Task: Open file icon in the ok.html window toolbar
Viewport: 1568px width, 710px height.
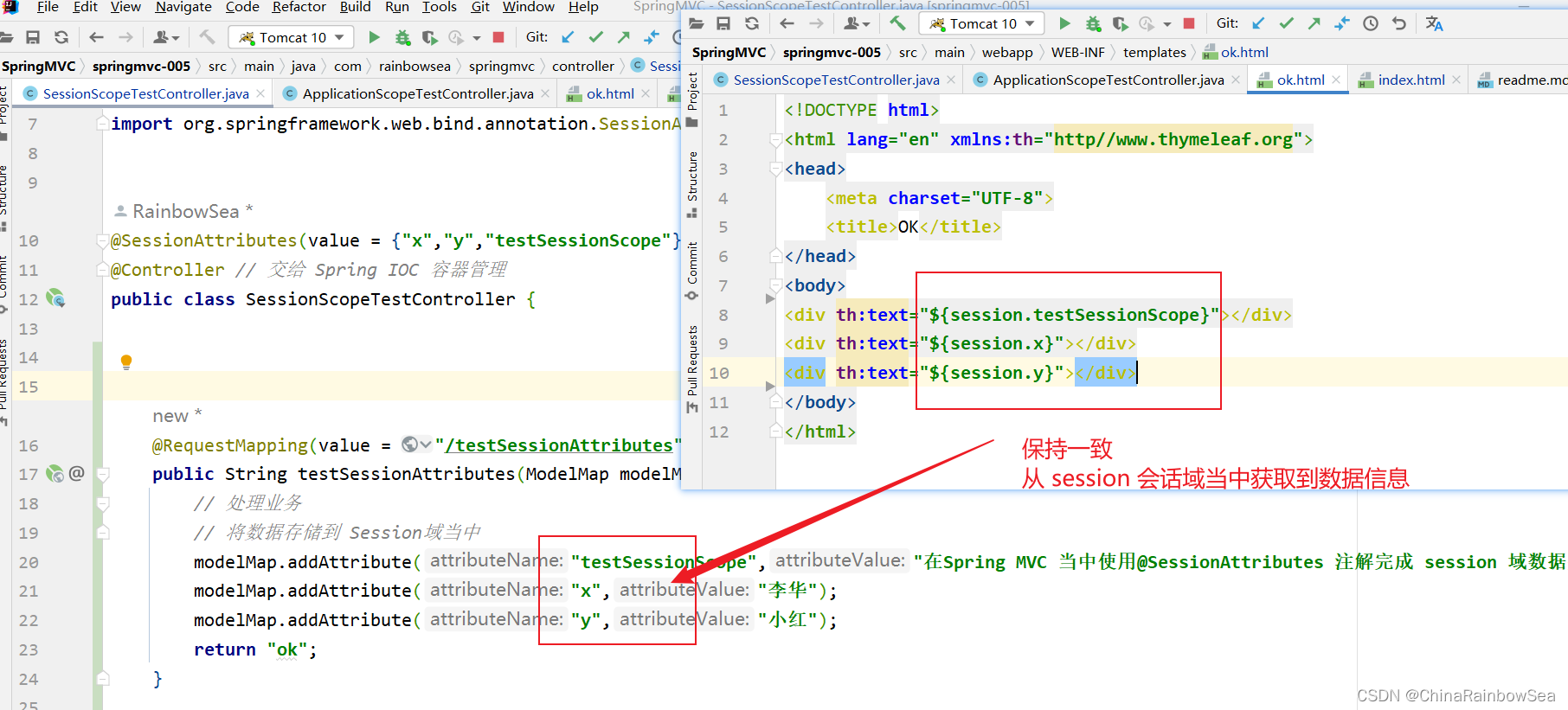Action: (x=697, y=23)
